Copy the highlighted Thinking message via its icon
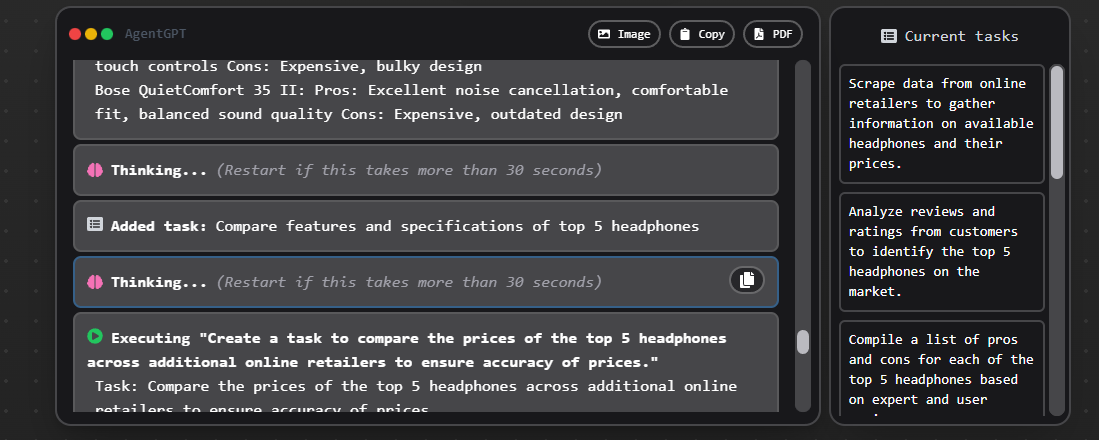1099x440 pixels. (746, 281)
